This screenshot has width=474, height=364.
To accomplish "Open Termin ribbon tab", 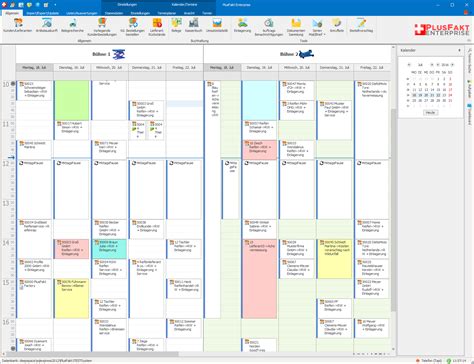I will pos(207,13).
